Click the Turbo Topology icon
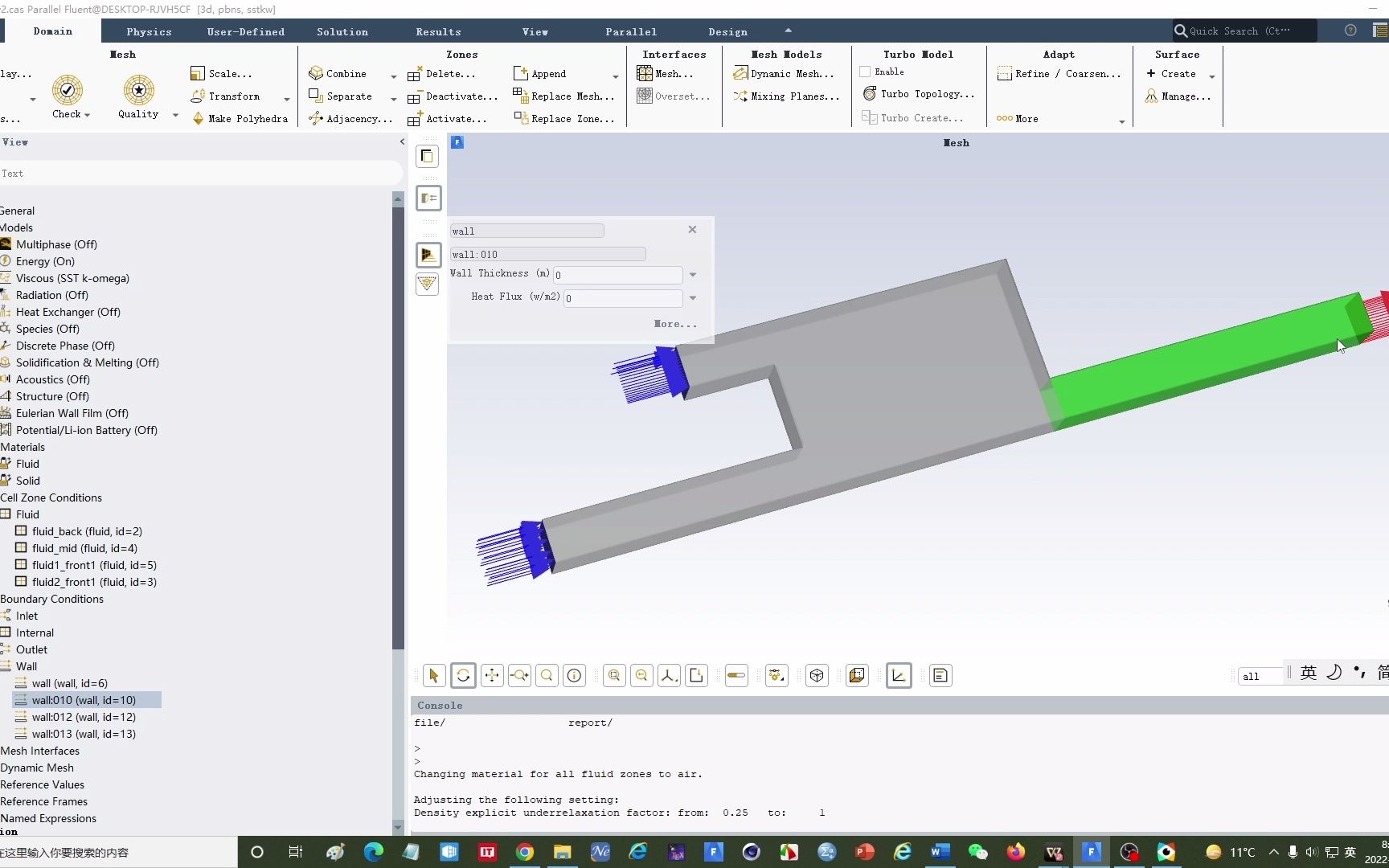Image resolution: width=1389 pixels, height=868 pixels. 869,93
